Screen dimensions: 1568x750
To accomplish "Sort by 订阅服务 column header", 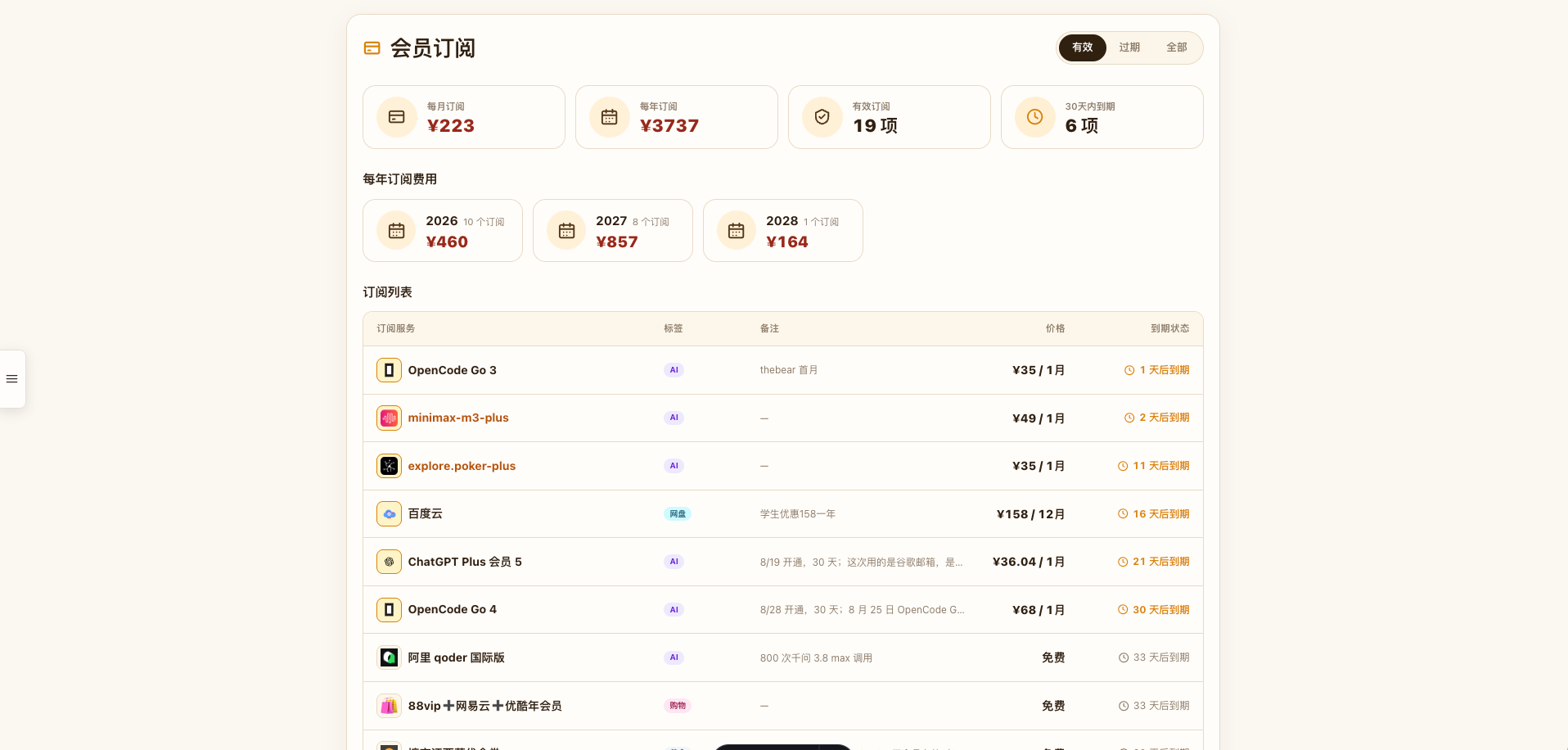I will [396, 328].
